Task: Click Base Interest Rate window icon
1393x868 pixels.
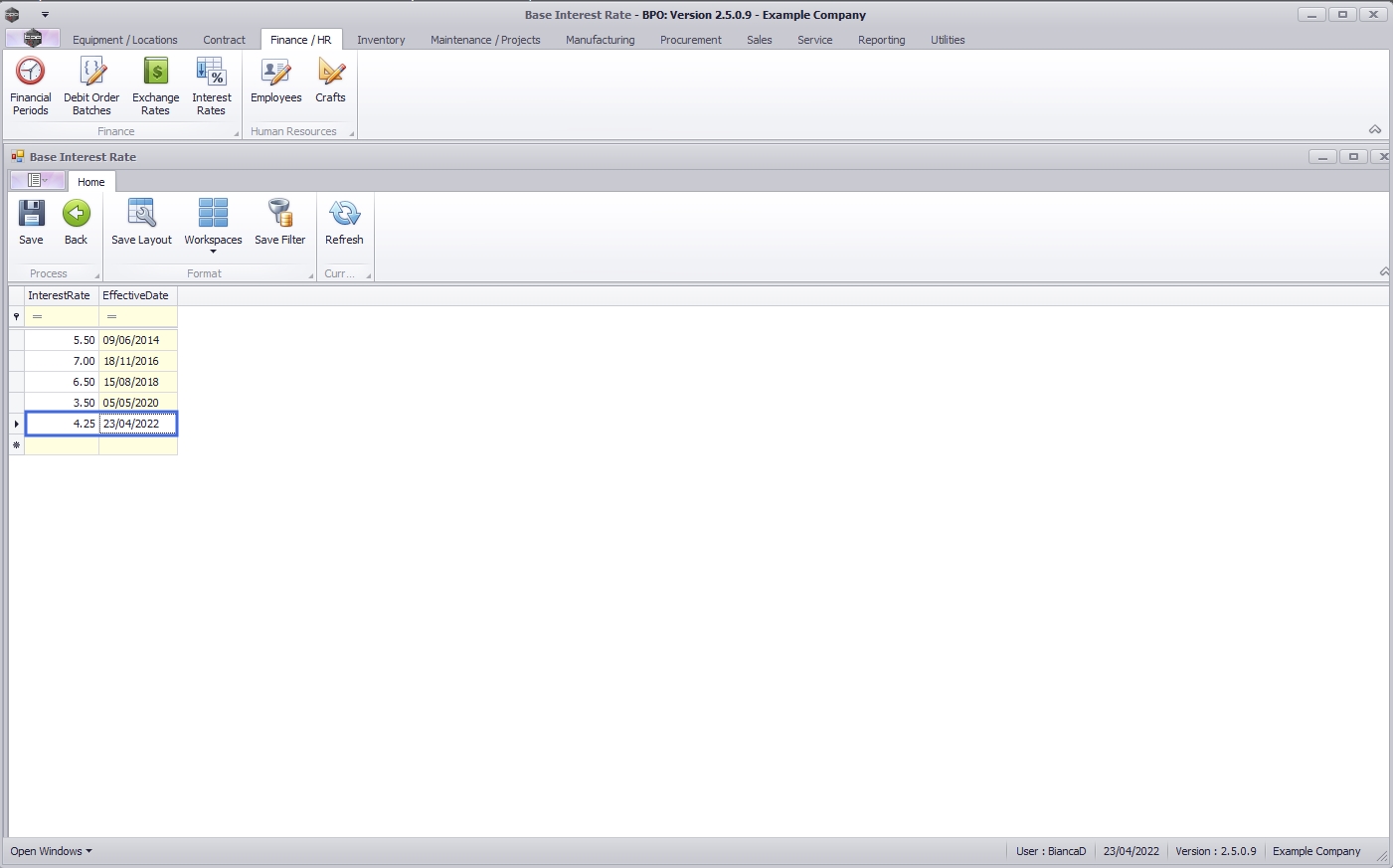Action: tap(18, 156)
